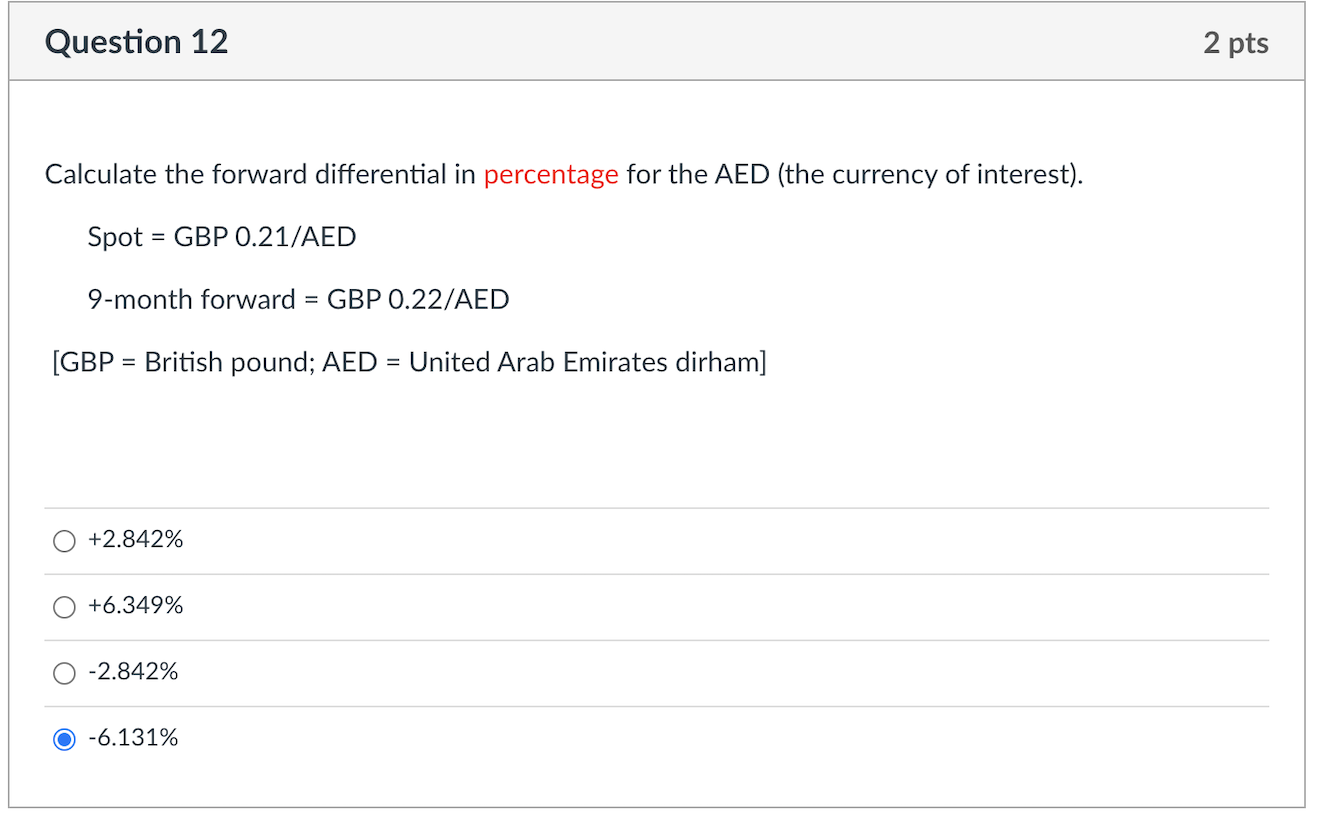This screenshot has height=820, width=1326.
Task: Click the "-6.131%" answer label text
Action: [x=133, y=738]
